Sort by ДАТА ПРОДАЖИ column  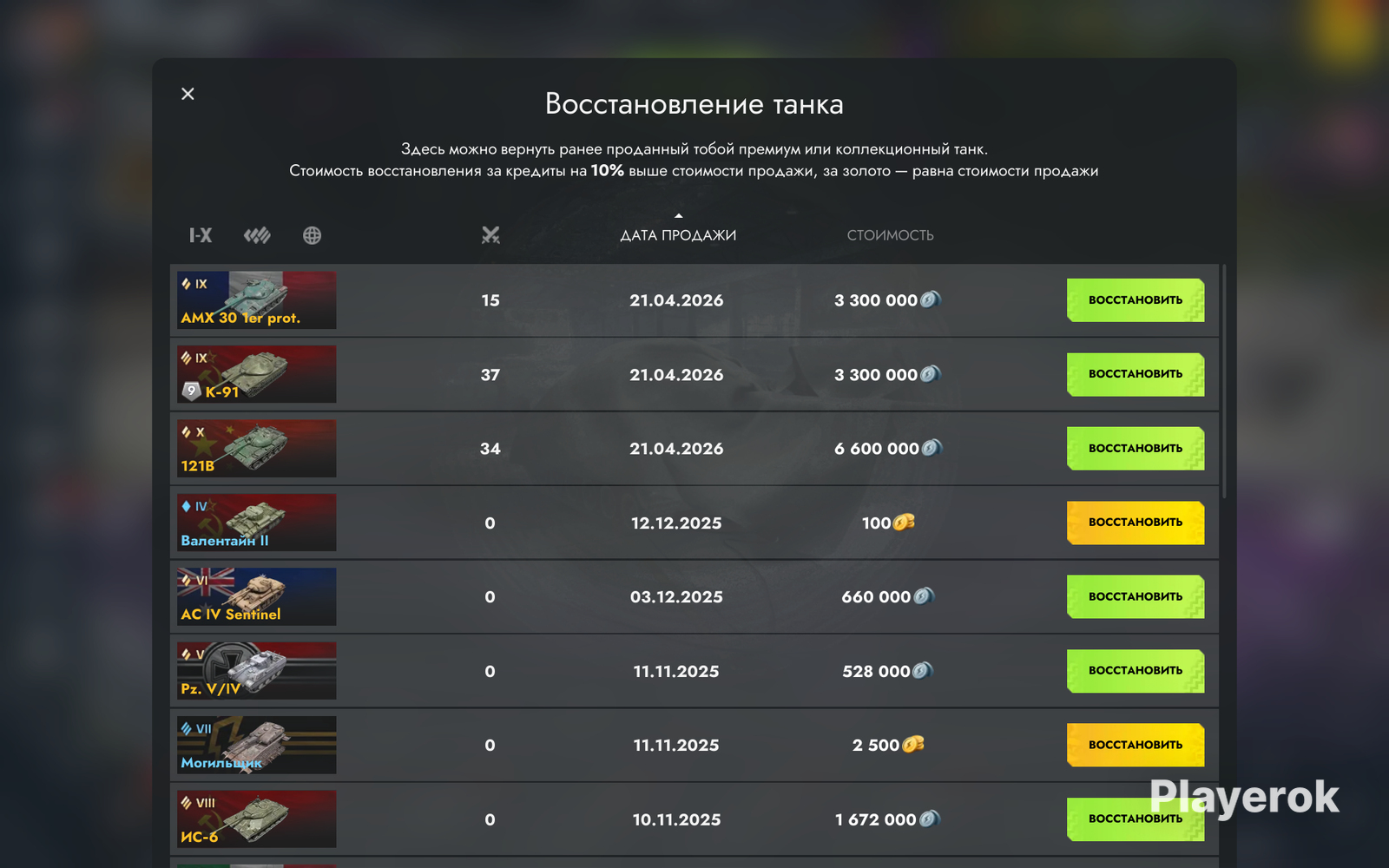pos(678,235)
